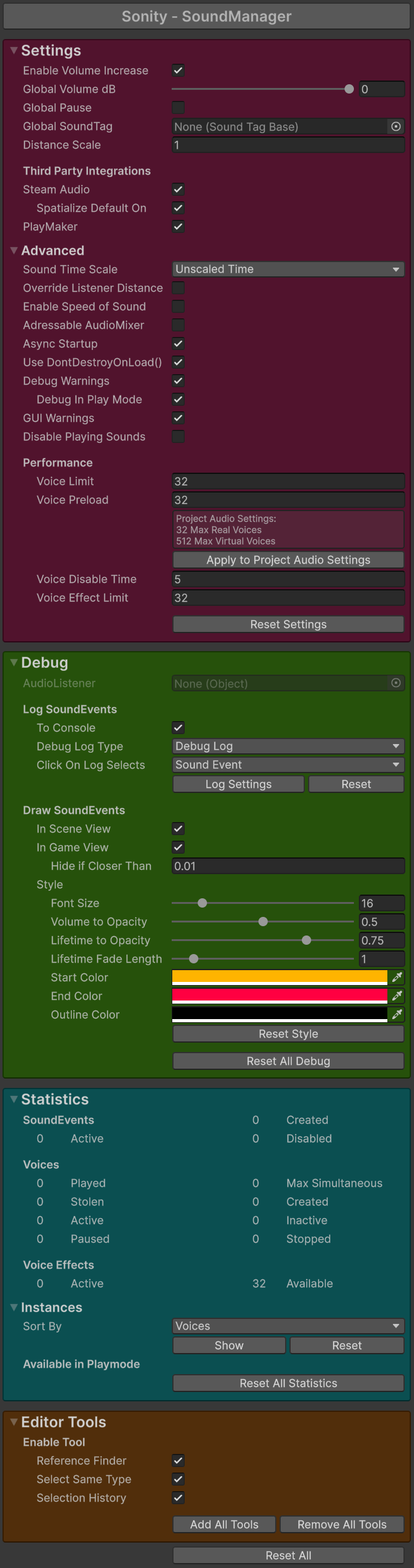Screen dimensions: 414x1568
Task: Open the Global SoundTag object picker
Action: (x=396, y=126)
